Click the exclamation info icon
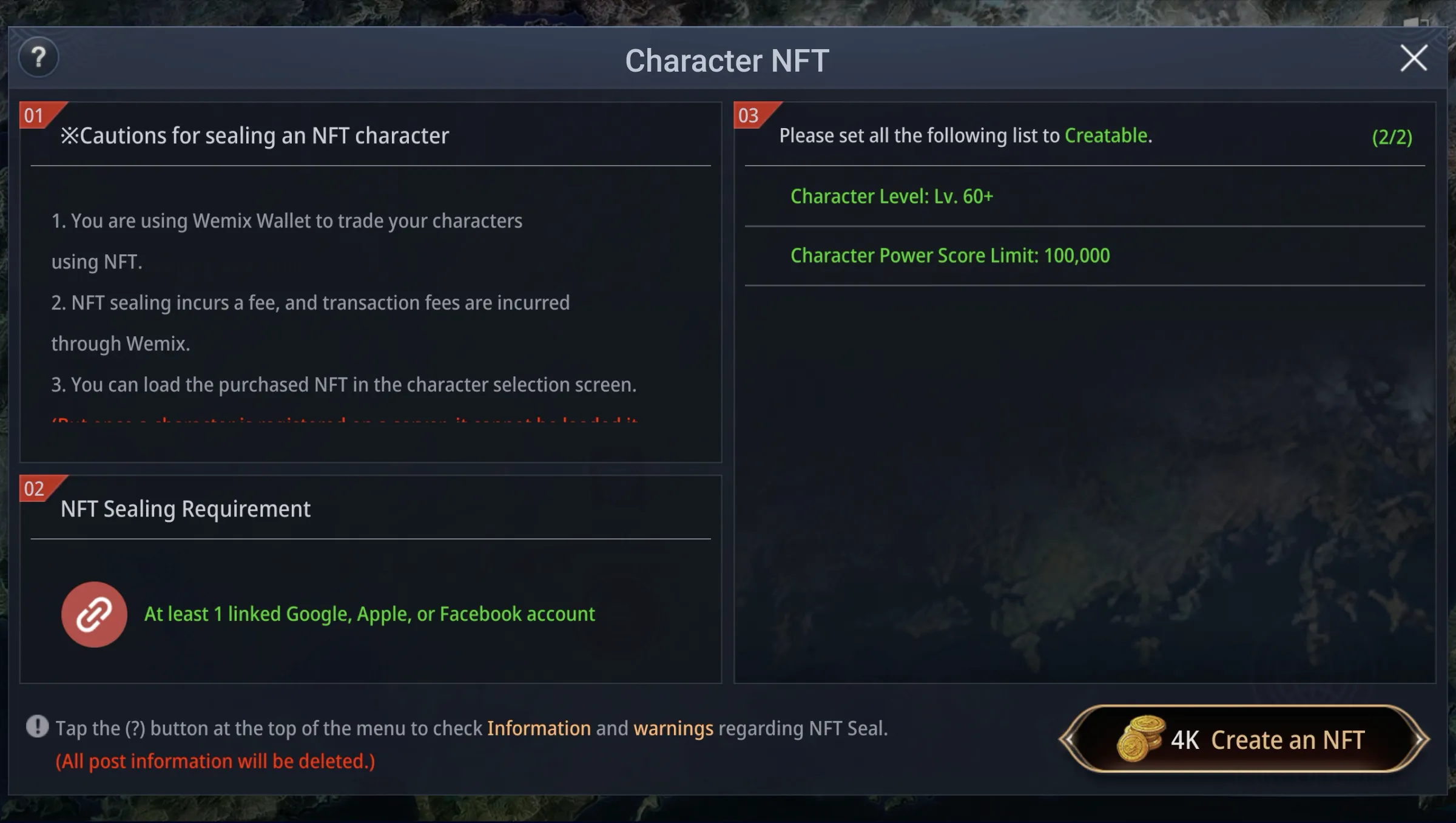The width and height of the screenshot is (1456, 823). (37, 726)
